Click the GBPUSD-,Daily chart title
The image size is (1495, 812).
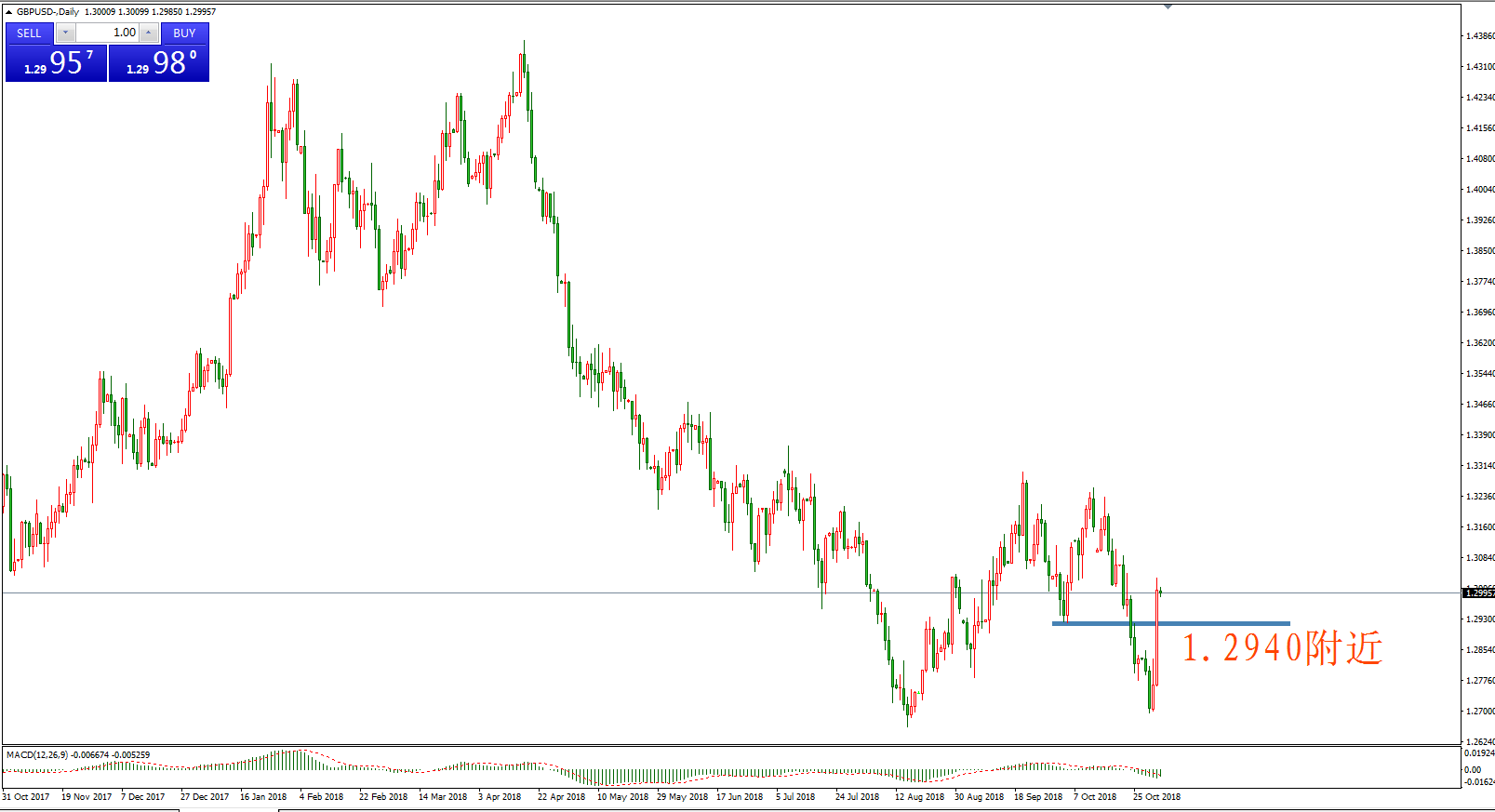47,12
